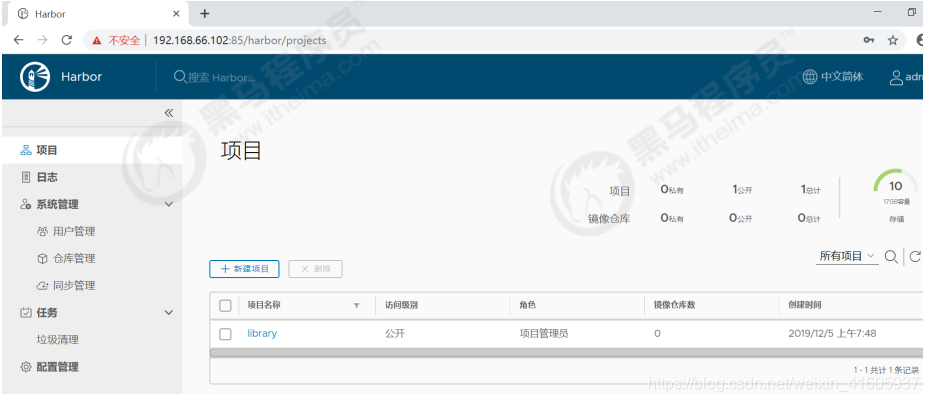Viewport: 929px width, 402px height.
Task: Check the library project row checkbox
Action: click(225, 334)
